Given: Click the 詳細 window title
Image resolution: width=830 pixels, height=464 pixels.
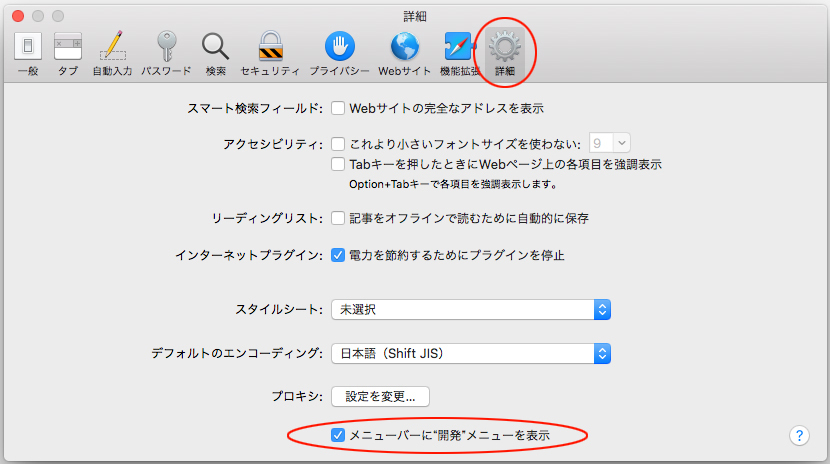Looking at the screenshot, I should (x=415, y=16).
